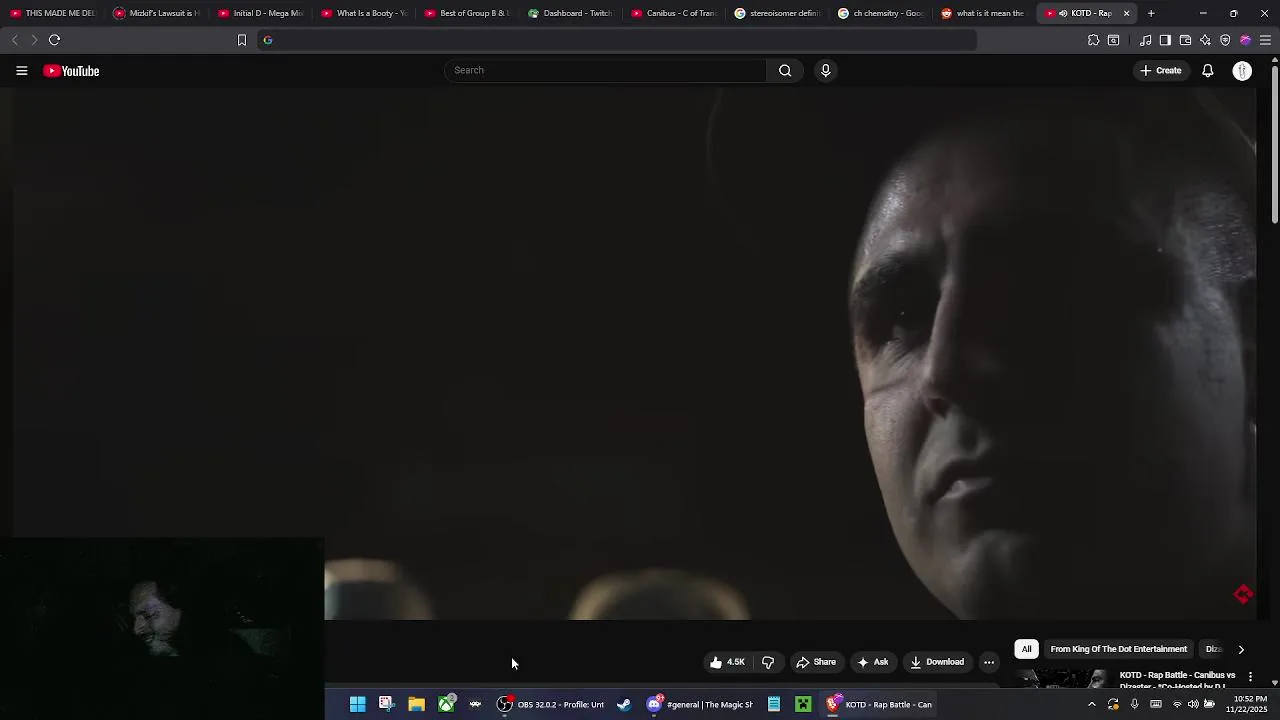The width and height of the screenshot is (1280, 720).
Task: Switch to Dashboard - Twitch tab
Action: [x=570, y=13]
